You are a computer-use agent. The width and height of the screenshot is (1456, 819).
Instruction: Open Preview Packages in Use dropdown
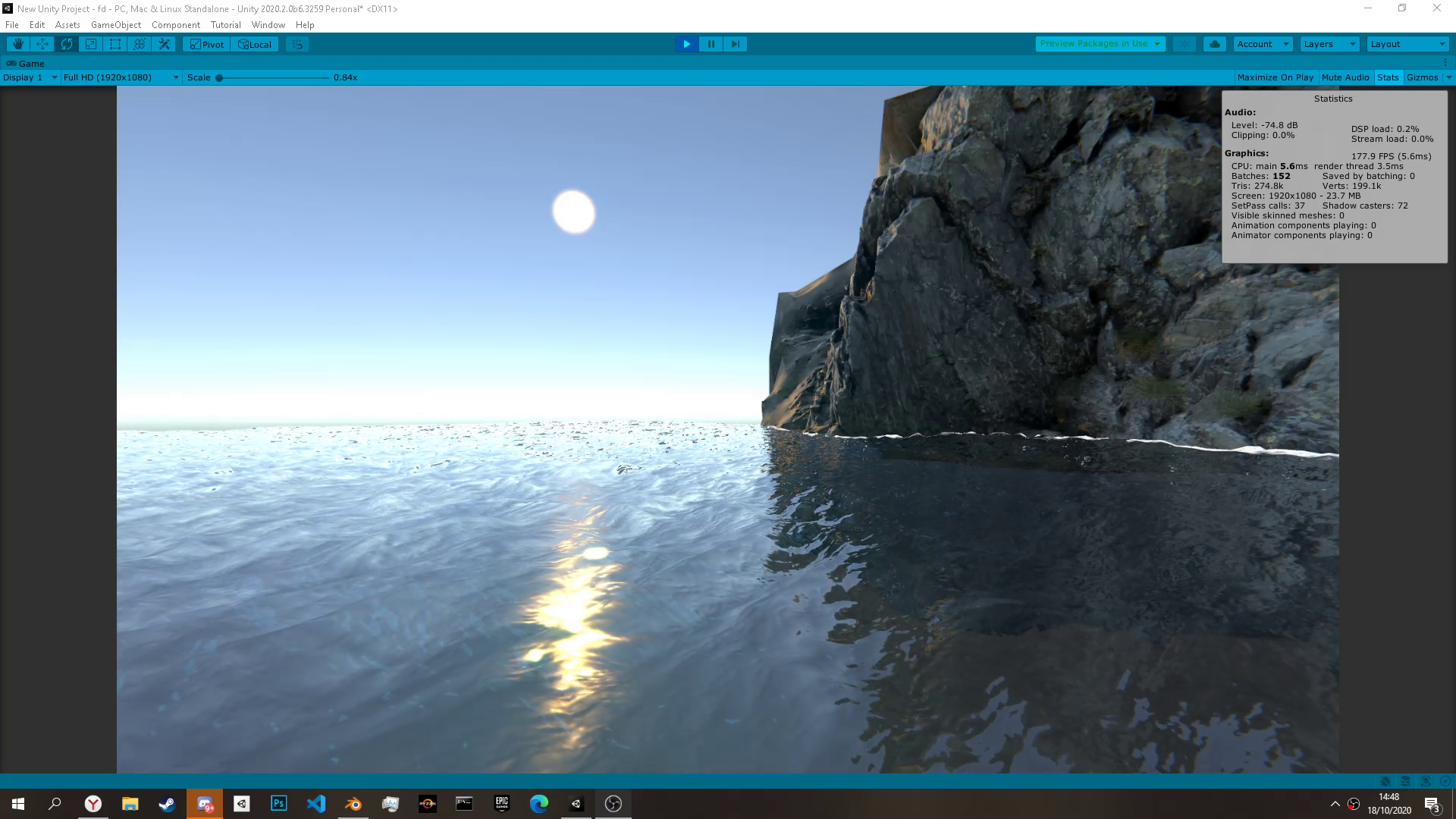click(x=1100, y=44)
